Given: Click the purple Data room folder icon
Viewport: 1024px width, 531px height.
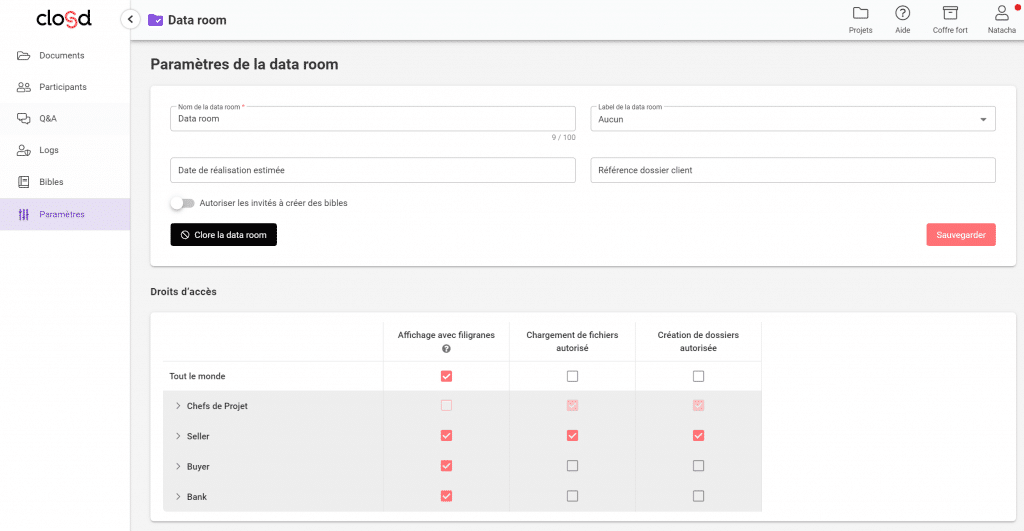Looking at the screenshot, I should [x=155, y=20].
